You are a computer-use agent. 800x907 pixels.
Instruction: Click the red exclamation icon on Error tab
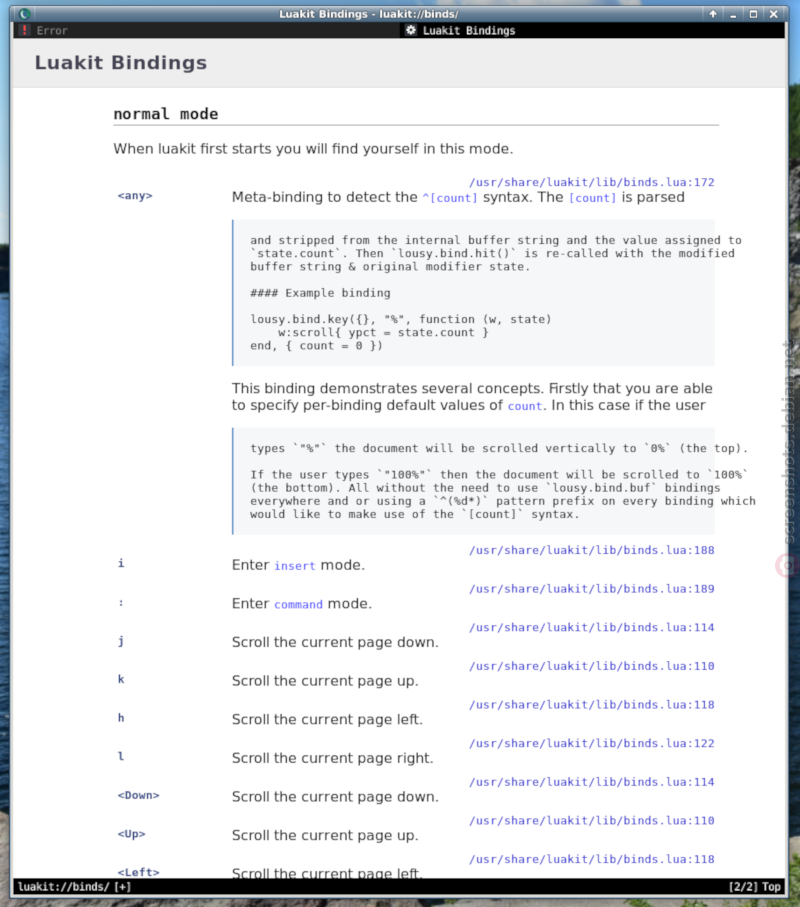pos(24,30)
